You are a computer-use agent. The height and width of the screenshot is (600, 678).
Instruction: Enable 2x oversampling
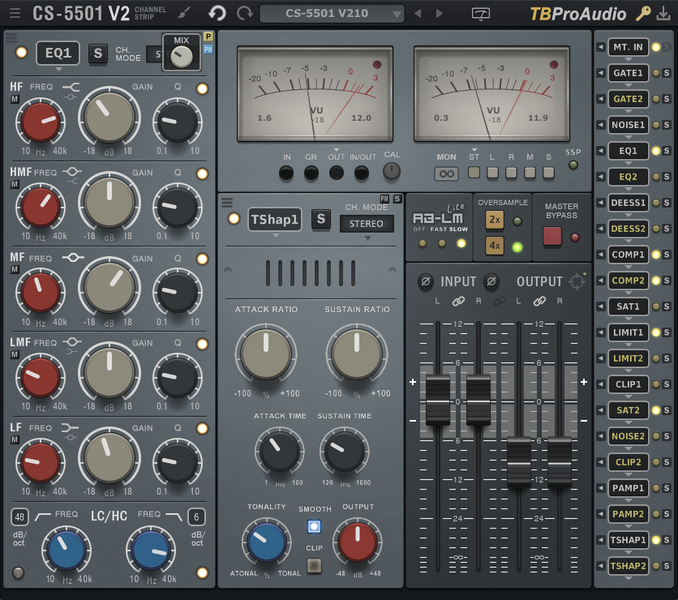pos(494,220)
